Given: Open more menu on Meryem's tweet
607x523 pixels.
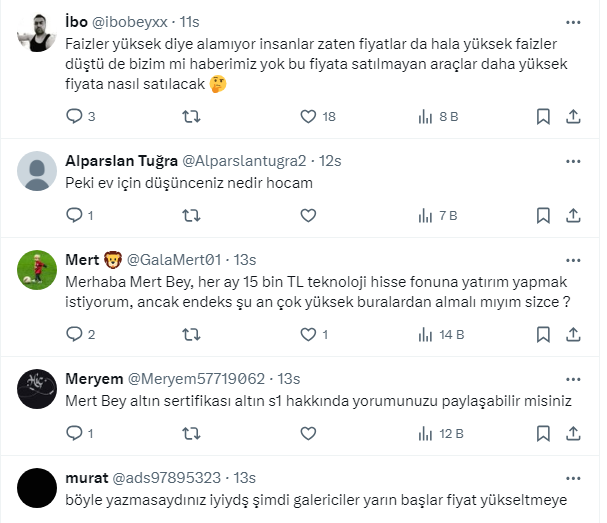Looking at the screenshot, I should pyautogui.click(x=573, y=378).
